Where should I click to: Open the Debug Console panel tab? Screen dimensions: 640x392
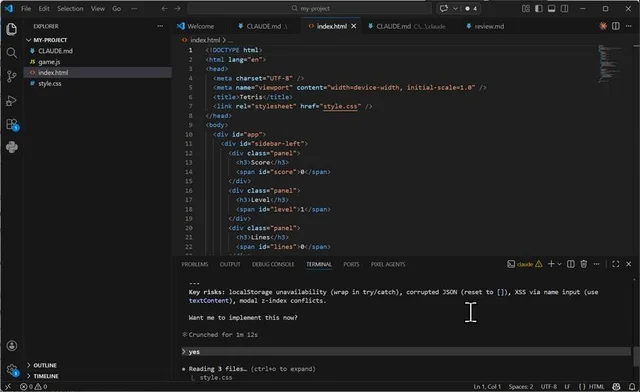click(273, 264)
